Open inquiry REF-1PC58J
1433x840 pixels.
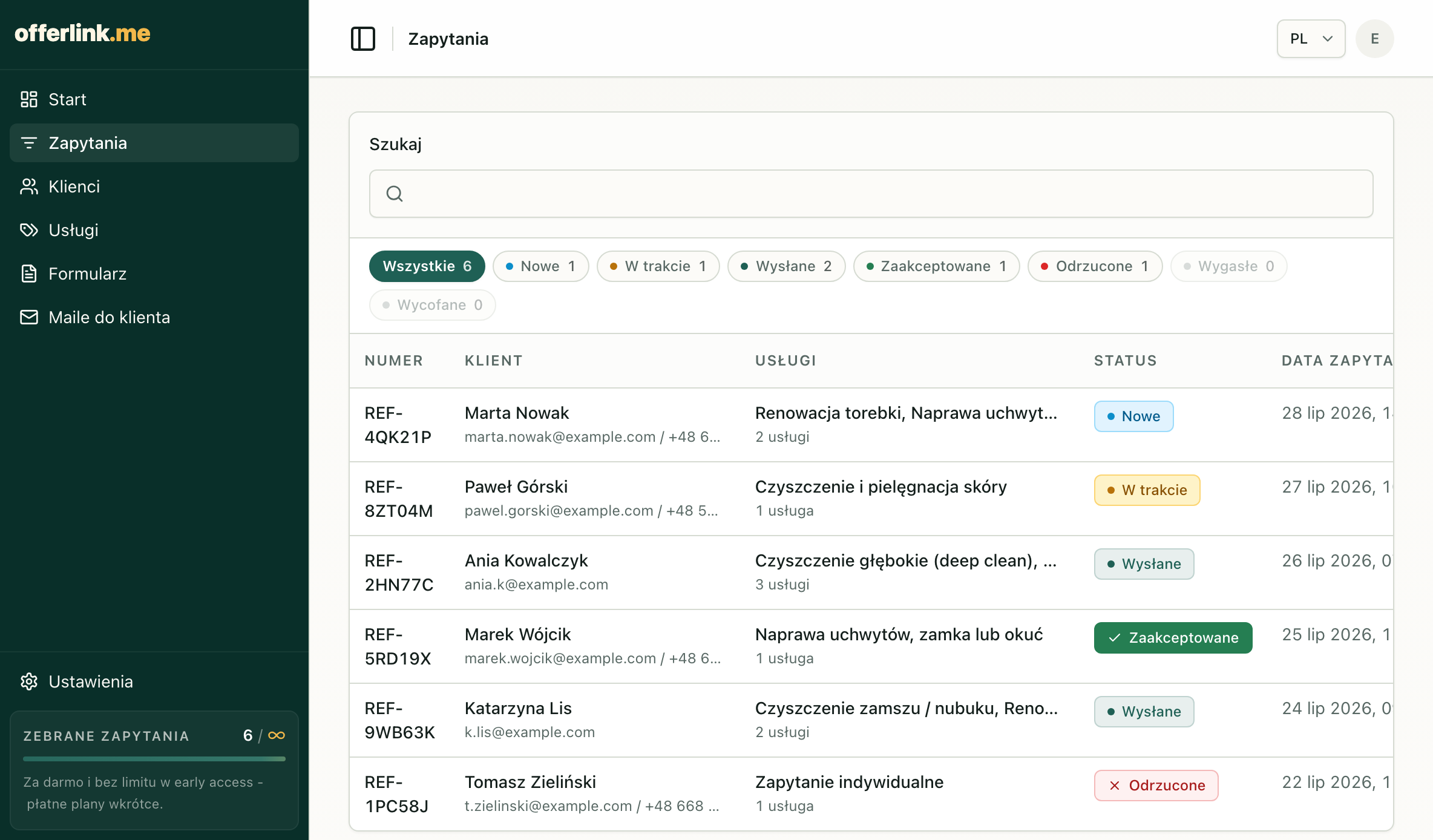click(397, 794)
